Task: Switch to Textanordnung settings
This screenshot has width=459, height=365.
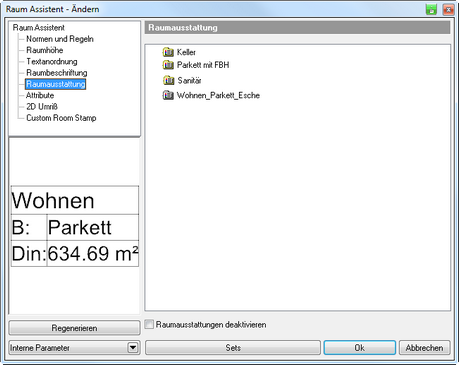Action: 52,62
